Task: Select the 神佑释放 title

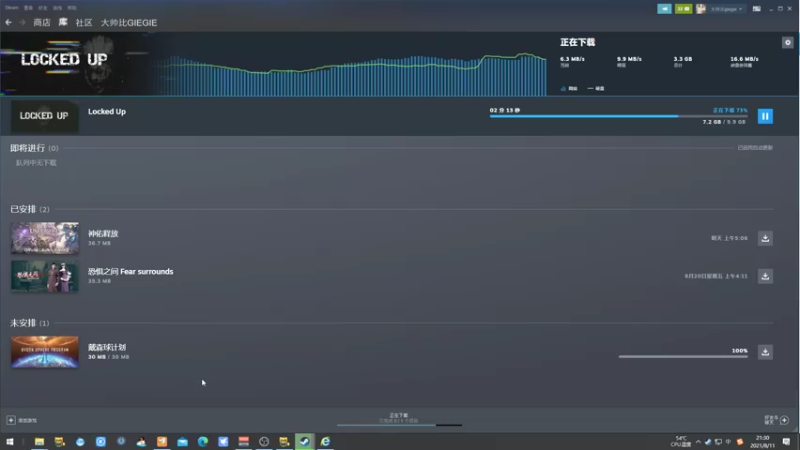Action: (103, 233)
